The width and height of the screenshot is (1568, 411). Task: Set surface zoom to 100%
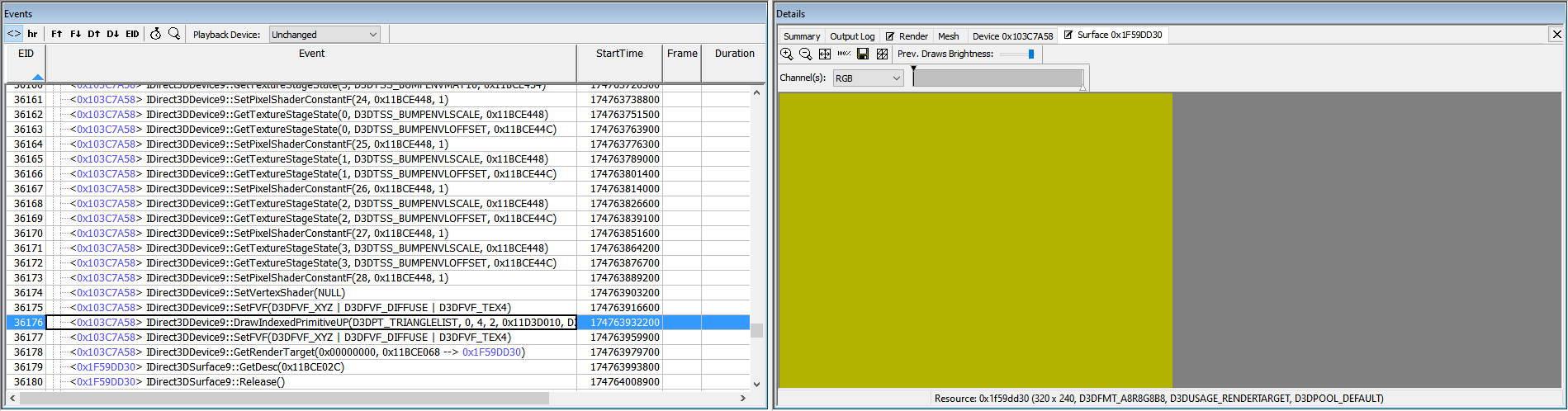(x=844, y=54)
